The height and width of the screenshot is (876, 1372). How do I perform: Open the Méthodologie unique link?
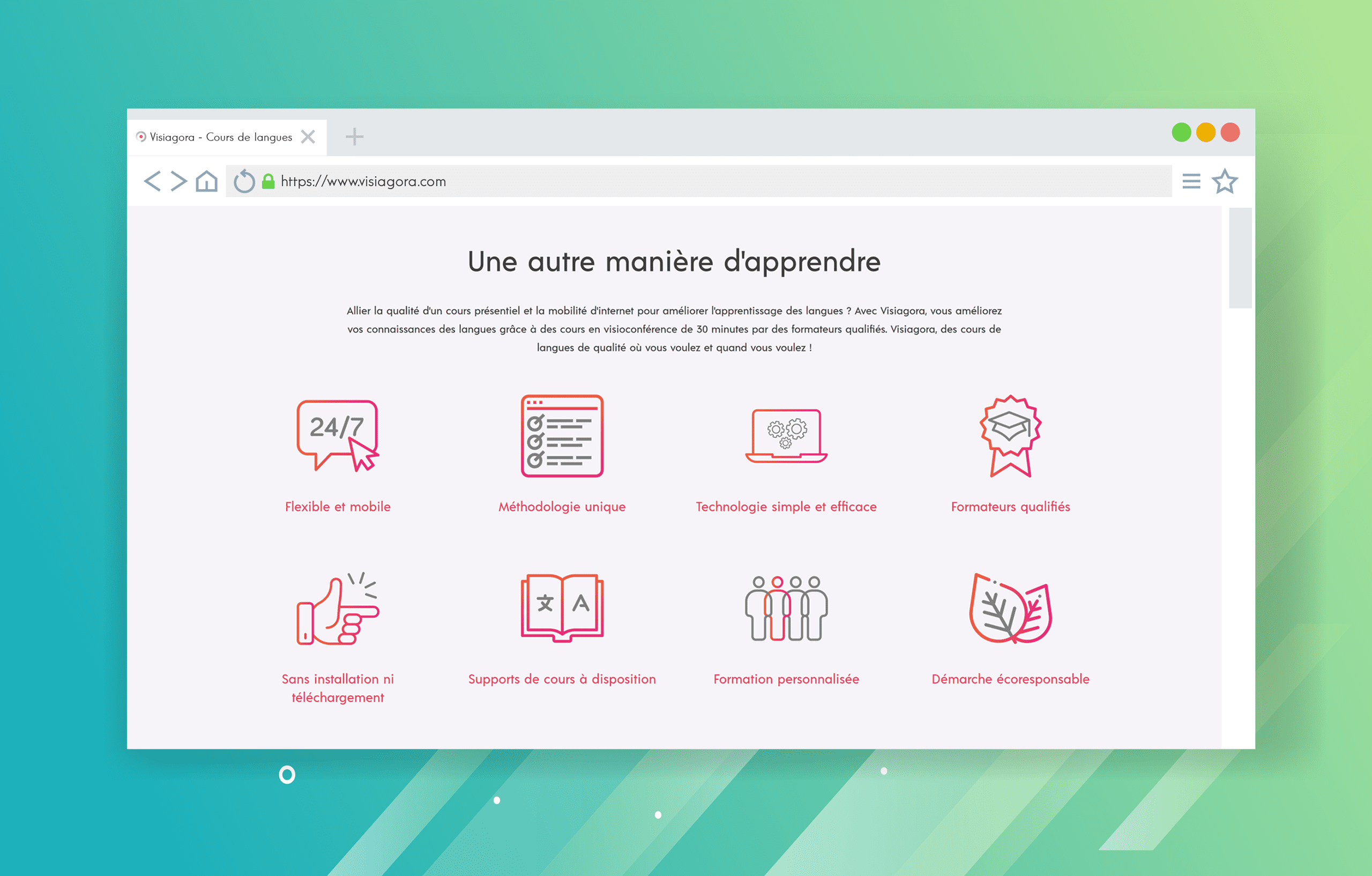[x=562, y=507]
